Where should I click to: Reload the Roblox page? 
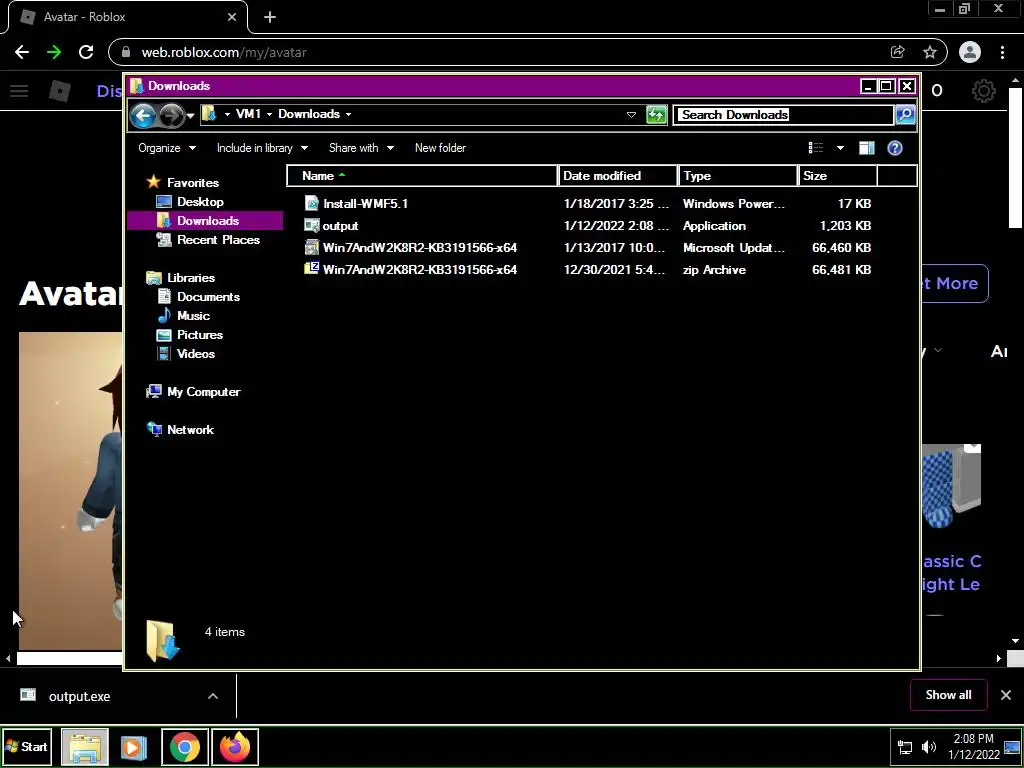tap(86, 52)
